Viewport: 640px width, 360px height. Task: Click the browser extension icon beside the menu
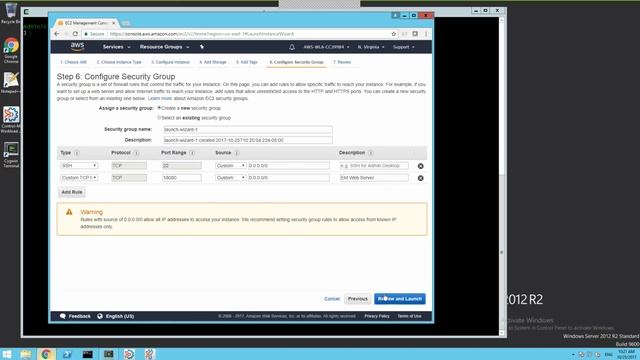(415, 34)
